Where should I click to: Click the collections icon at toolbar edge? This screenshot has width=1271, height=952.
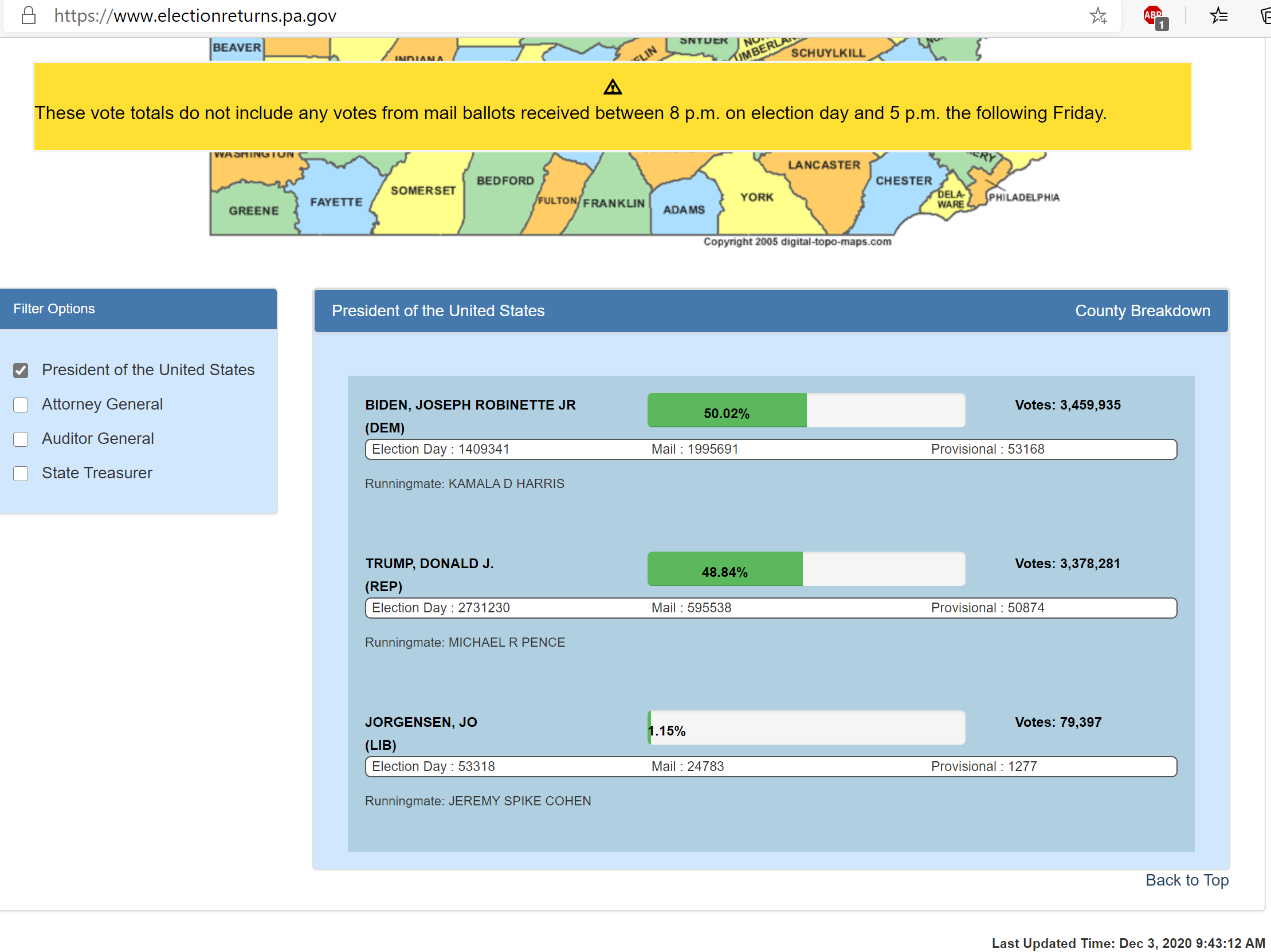[1264, 15]
